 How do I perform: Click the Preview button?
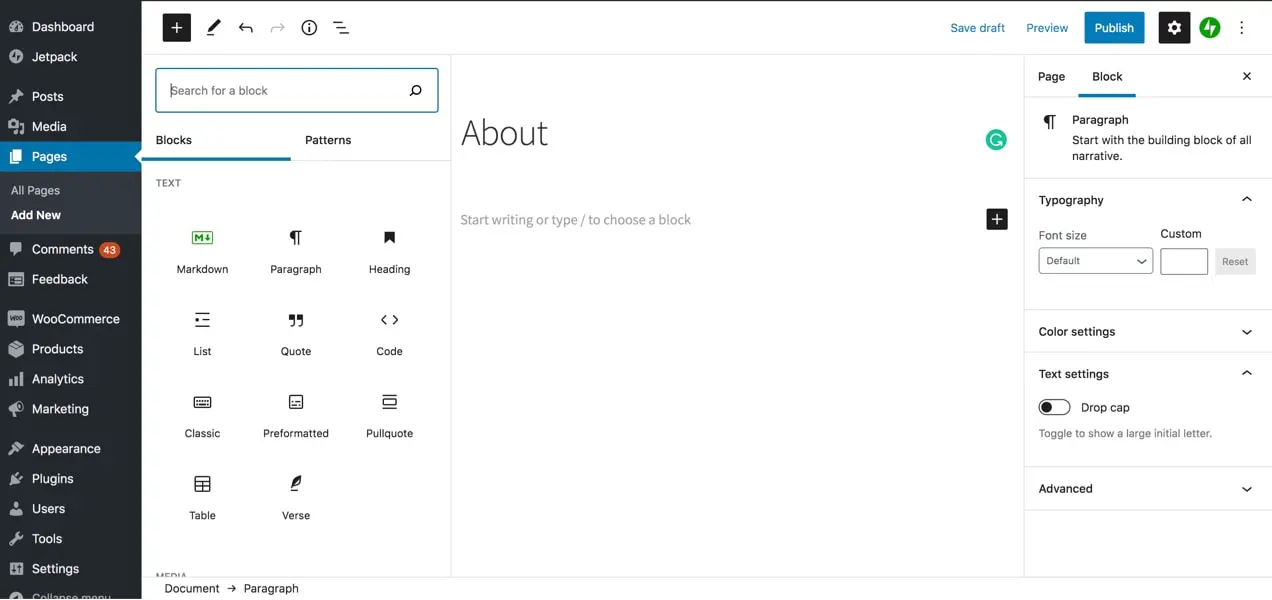pyautogui.click(x=1047, y=28)
